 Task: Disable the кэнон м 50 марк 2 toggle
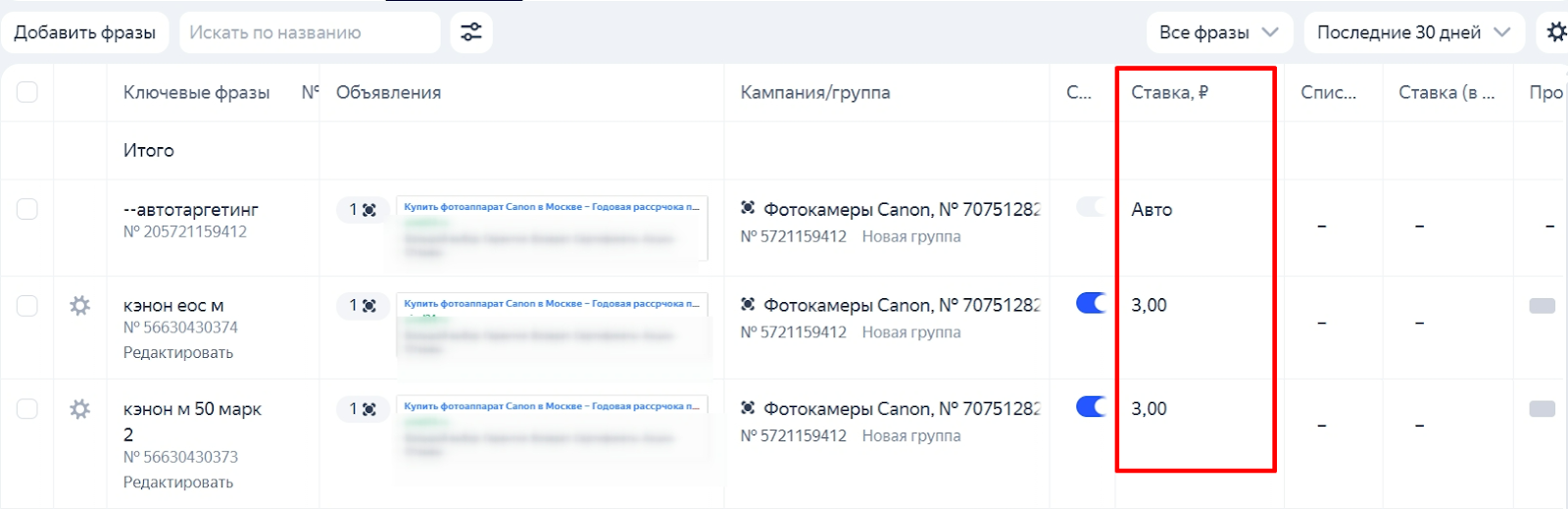point(1091,407)
